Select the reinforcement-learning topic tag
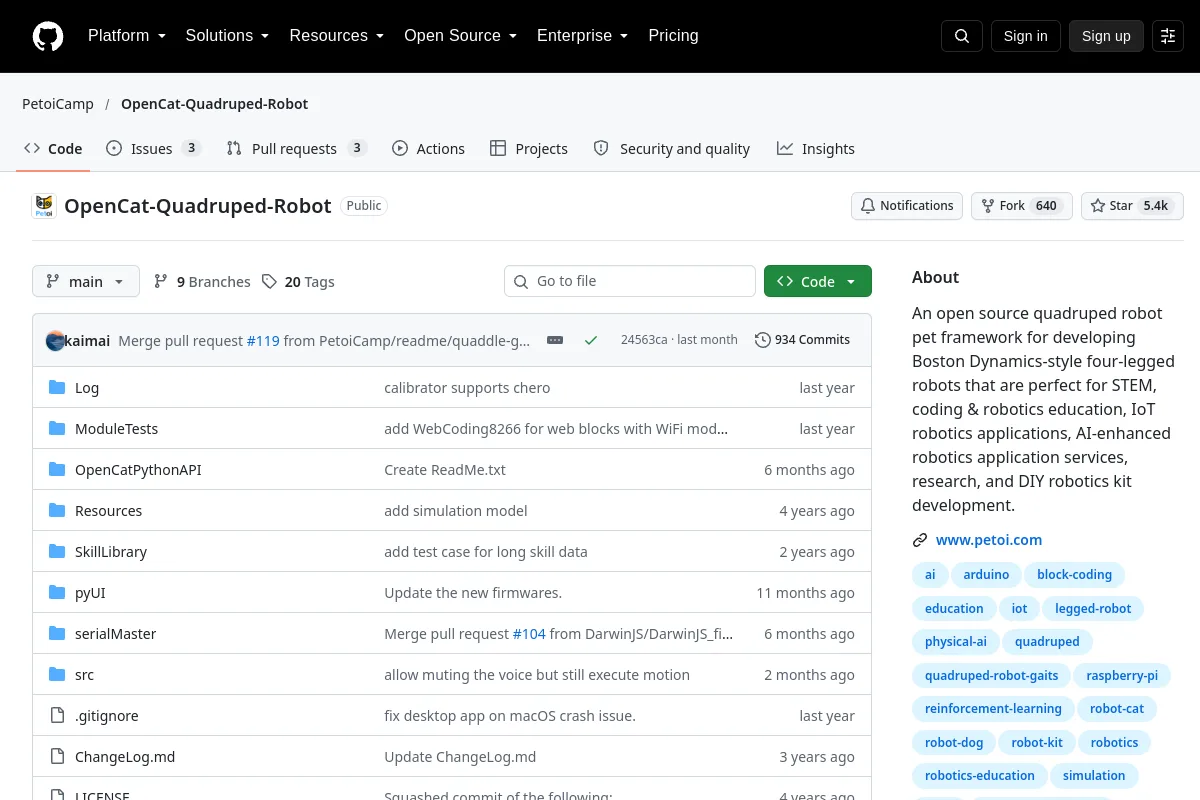 (993, 709)
